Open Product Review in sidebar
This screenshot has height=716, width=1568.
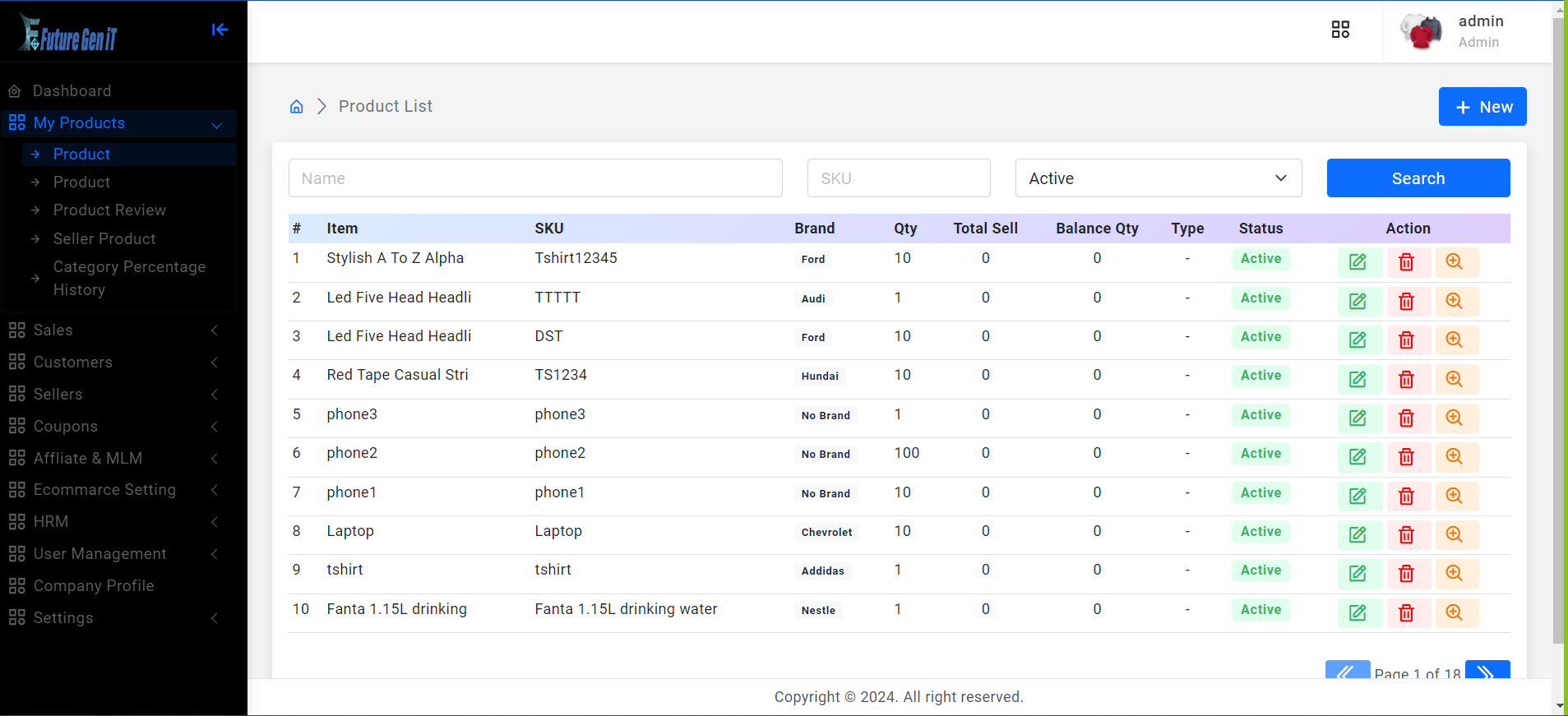(x=109, y=210)
